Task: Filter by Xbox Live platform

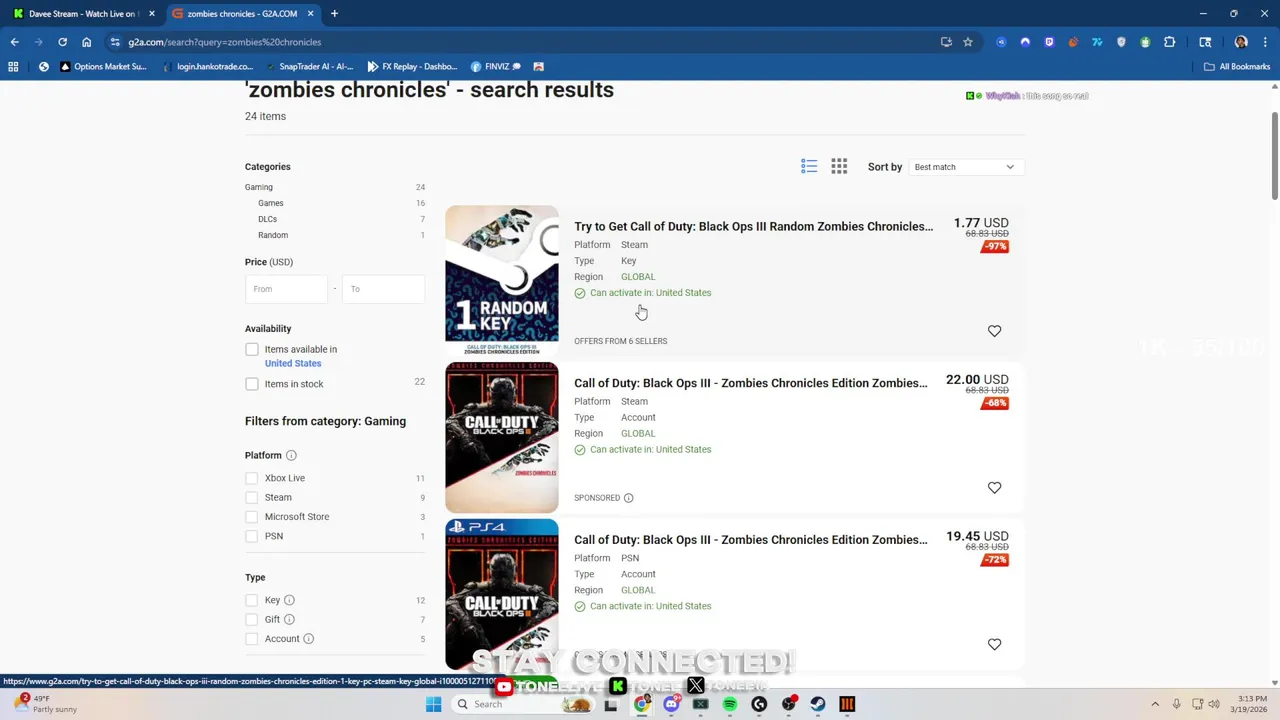Action: 252,478
